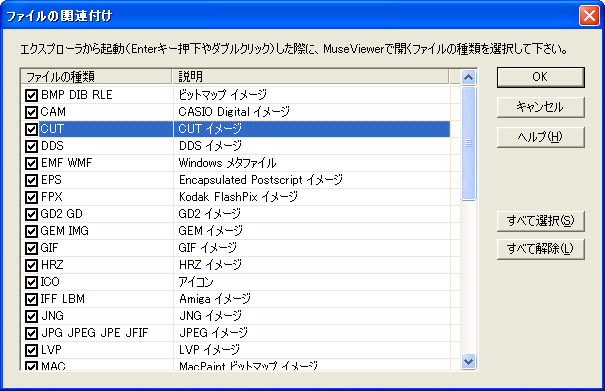Select the 'JPG JPEG JPE JFIF' text

(95, 333)
